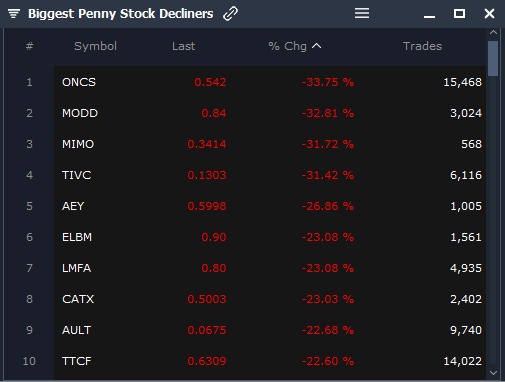Image resolution: width=505 pixels, height=382 pixels.
Task: Close the Biggest Penny Stock Decliners window
Action: (489, 14)
